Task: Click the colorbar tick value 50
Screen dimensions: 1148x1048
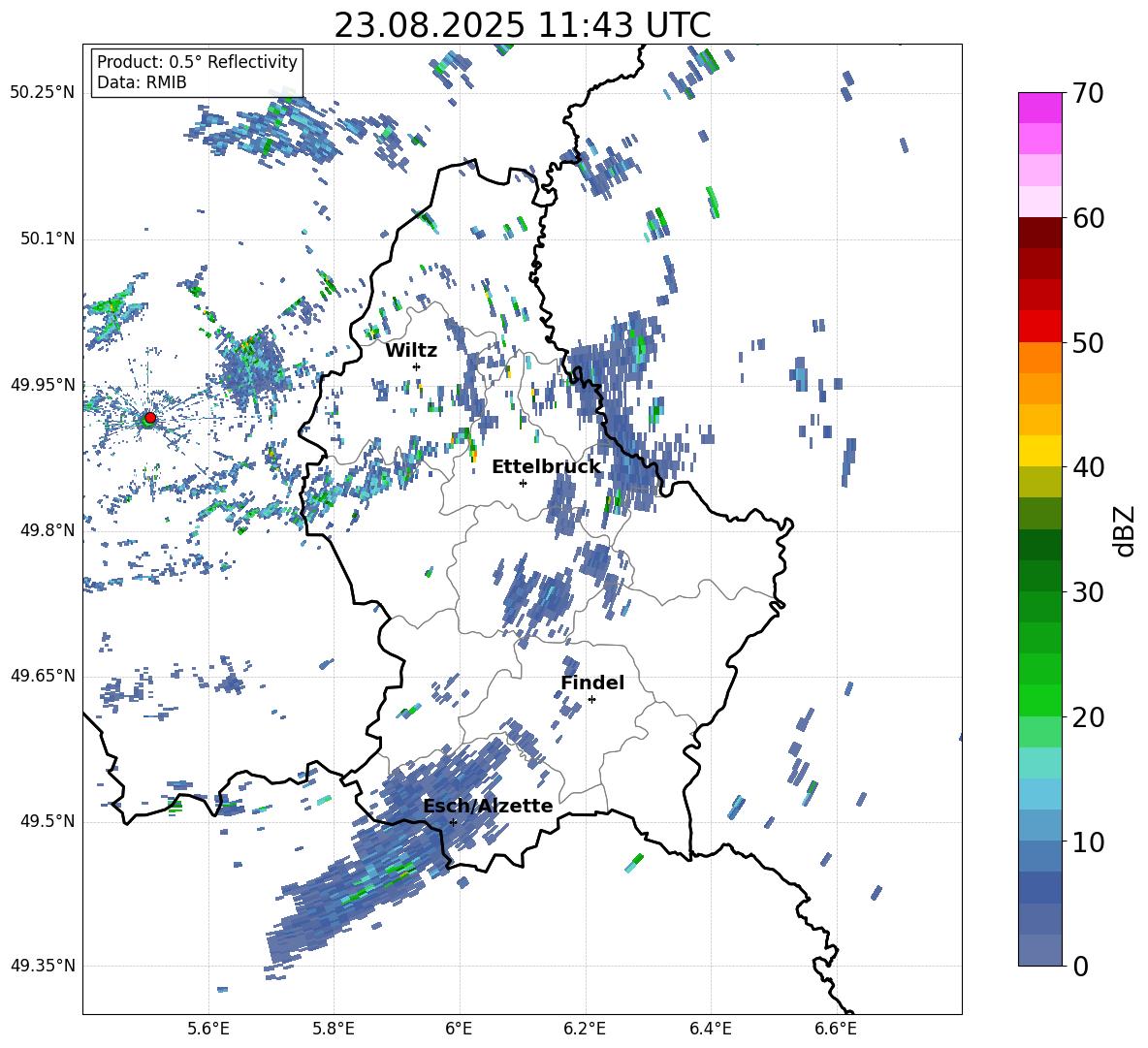Action: [1088, 343]
